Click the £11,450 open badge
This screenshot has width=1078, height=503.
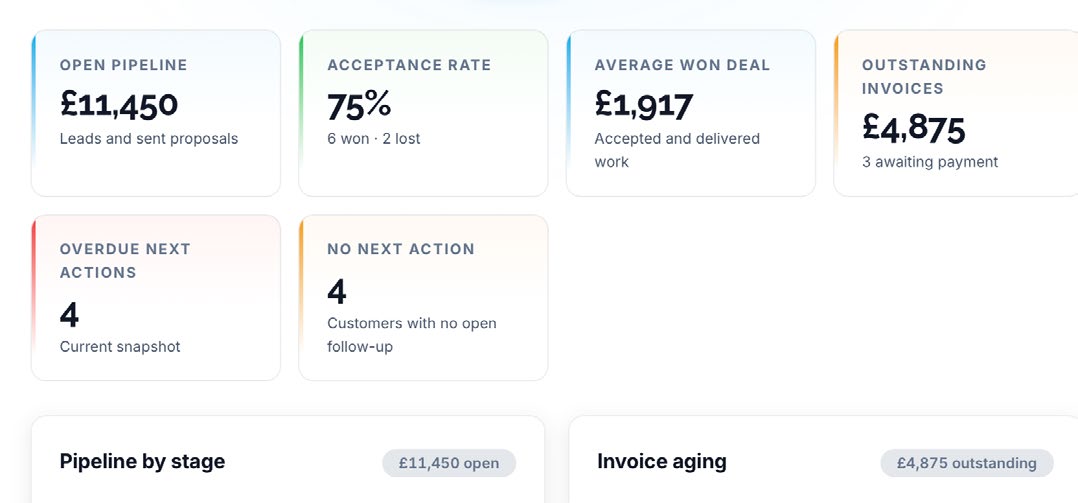pos(449,463)
